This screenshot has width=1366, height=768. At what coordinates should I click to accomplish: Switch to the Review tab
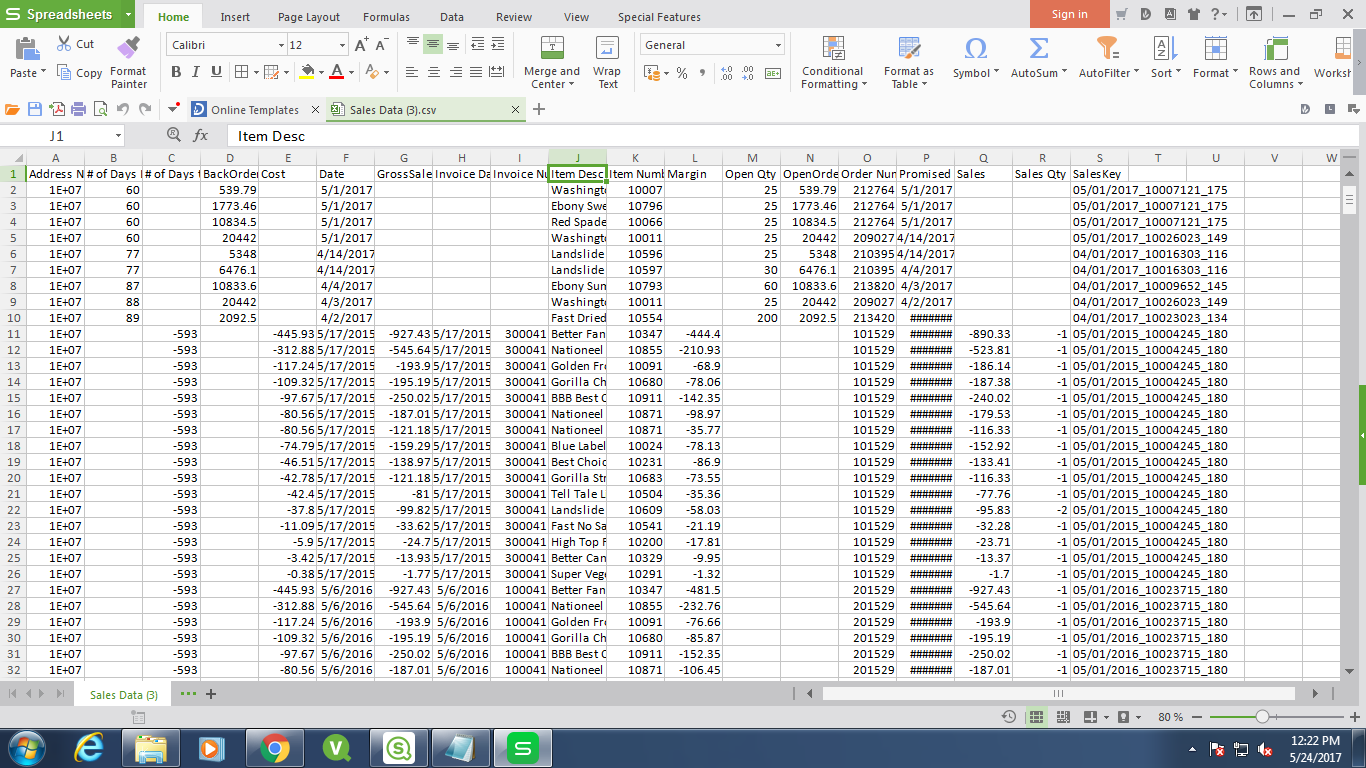click(514, 17)
